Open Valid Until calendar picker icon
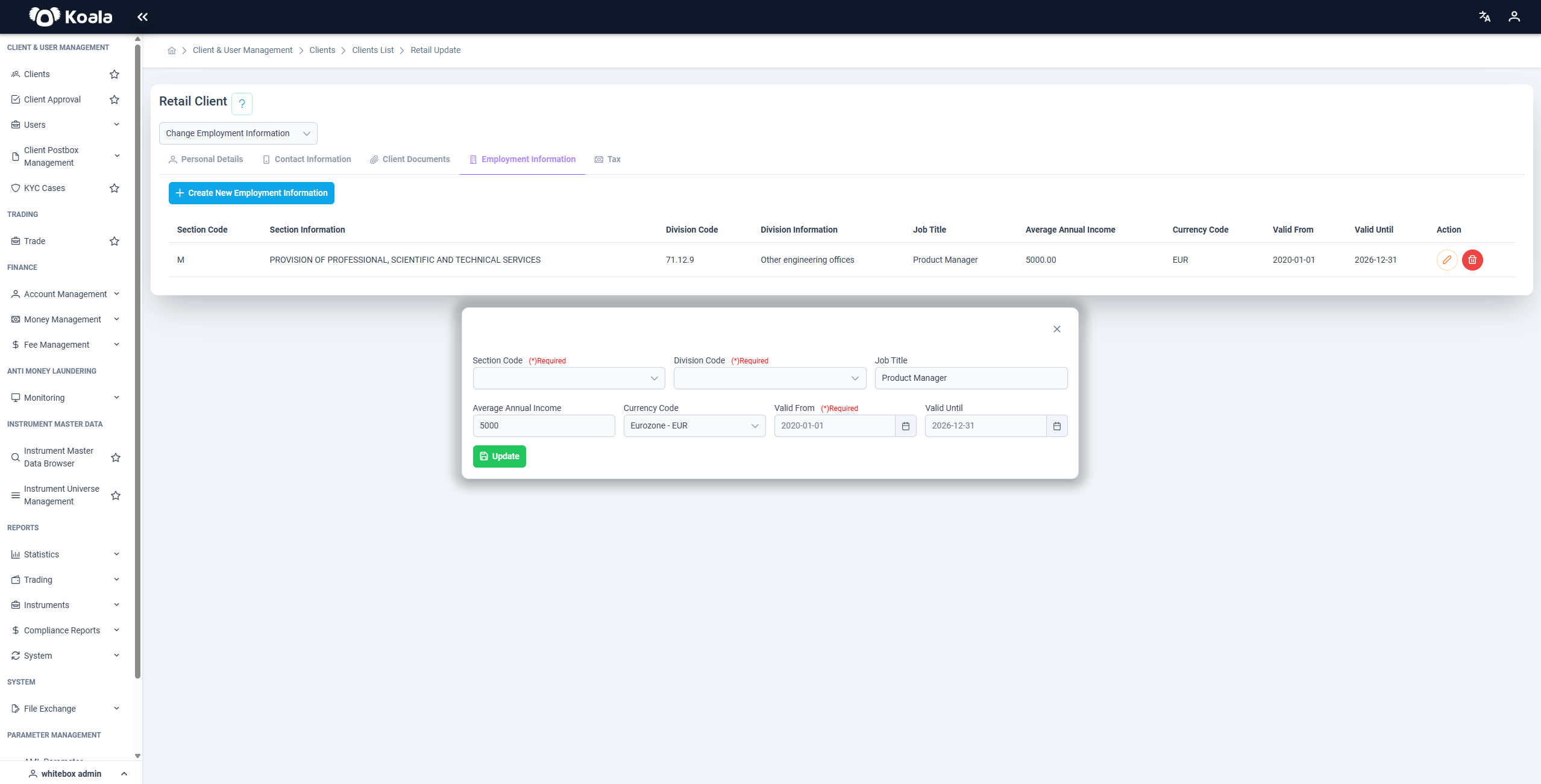 (x=1056, y=426)
